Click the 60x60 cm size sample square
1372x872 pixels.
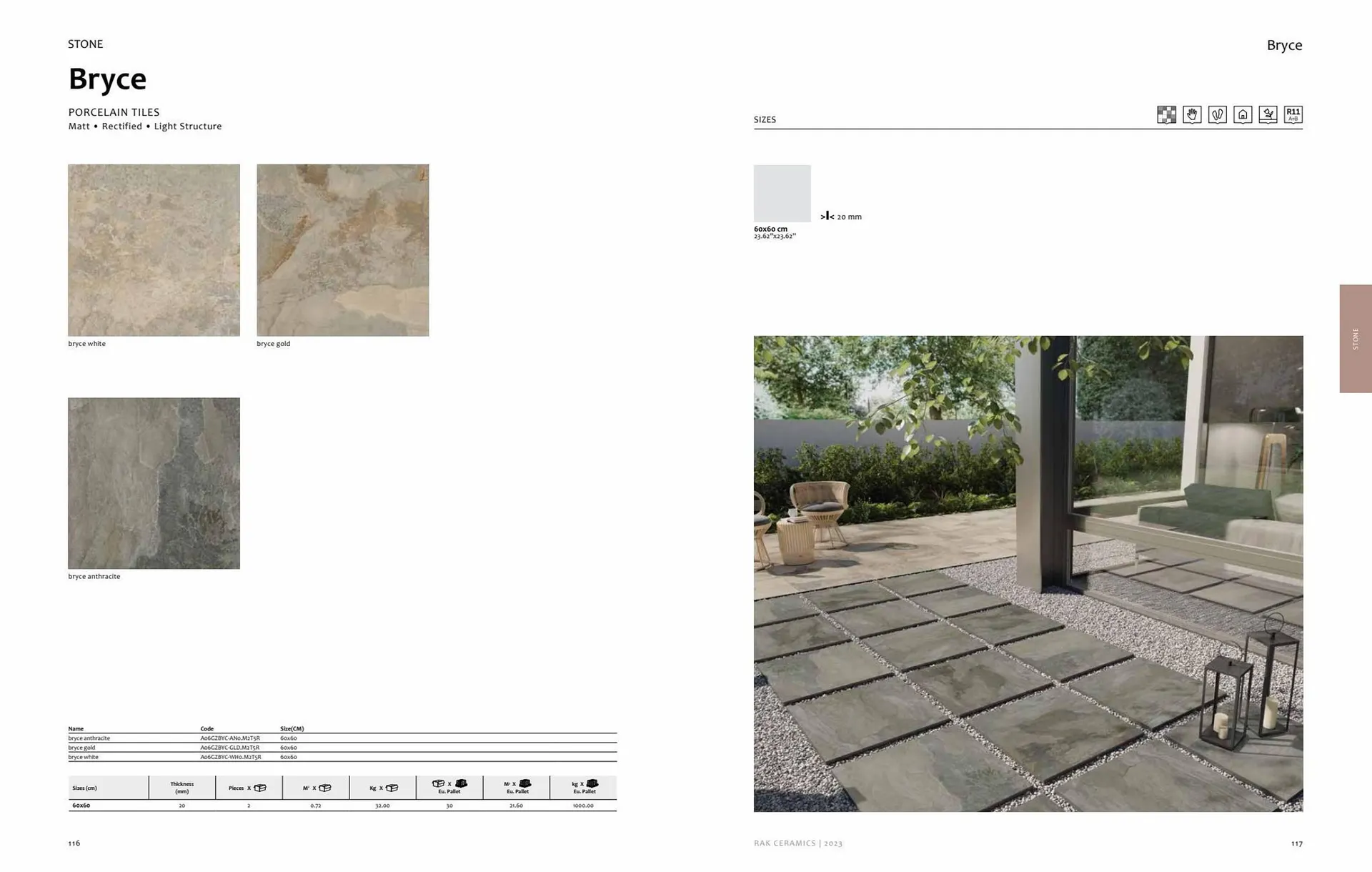(x=782, y=193)
